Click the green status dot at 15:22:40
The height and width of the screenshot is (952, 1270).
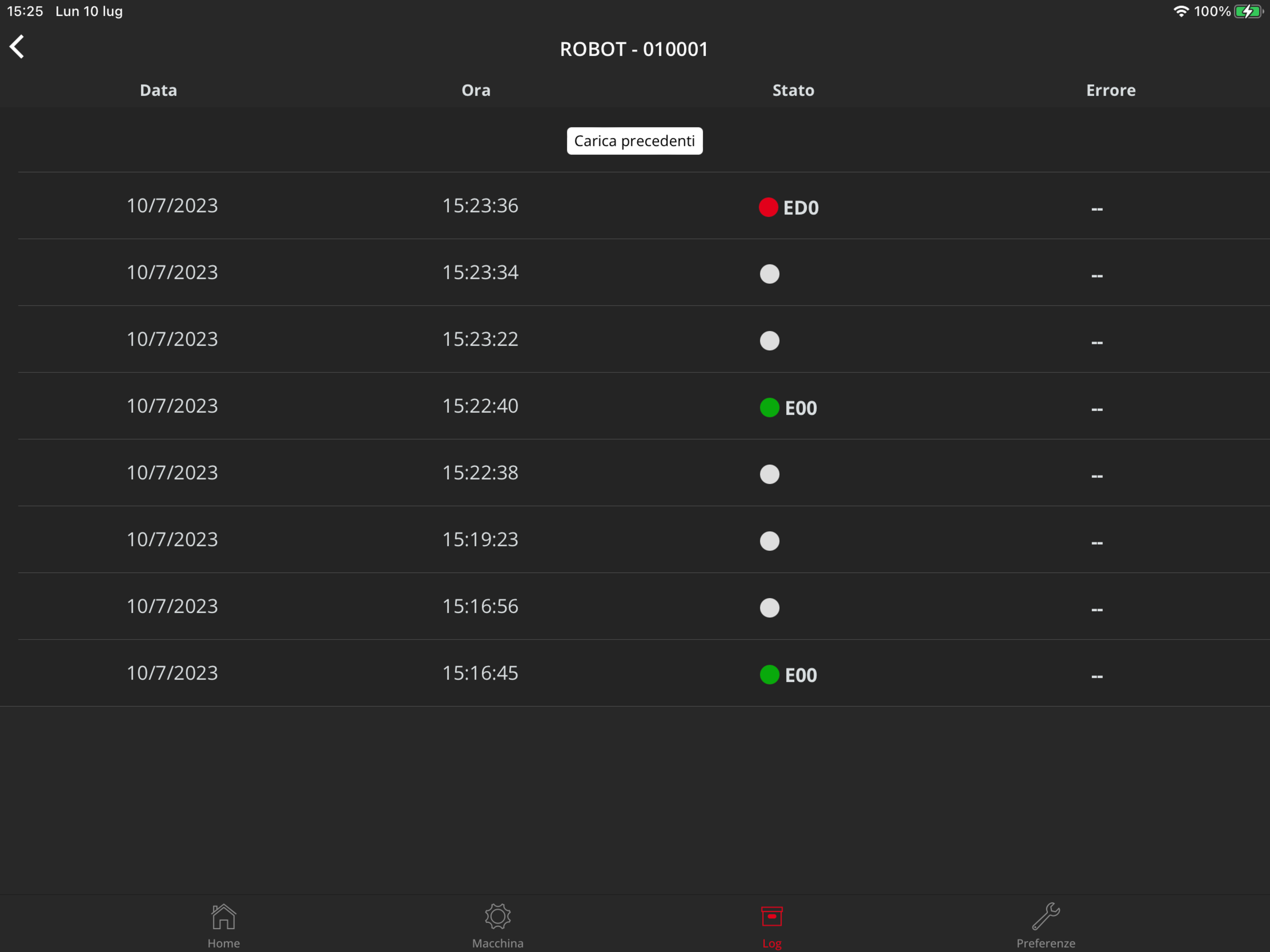pyautogui.click(x=769, y=408)
